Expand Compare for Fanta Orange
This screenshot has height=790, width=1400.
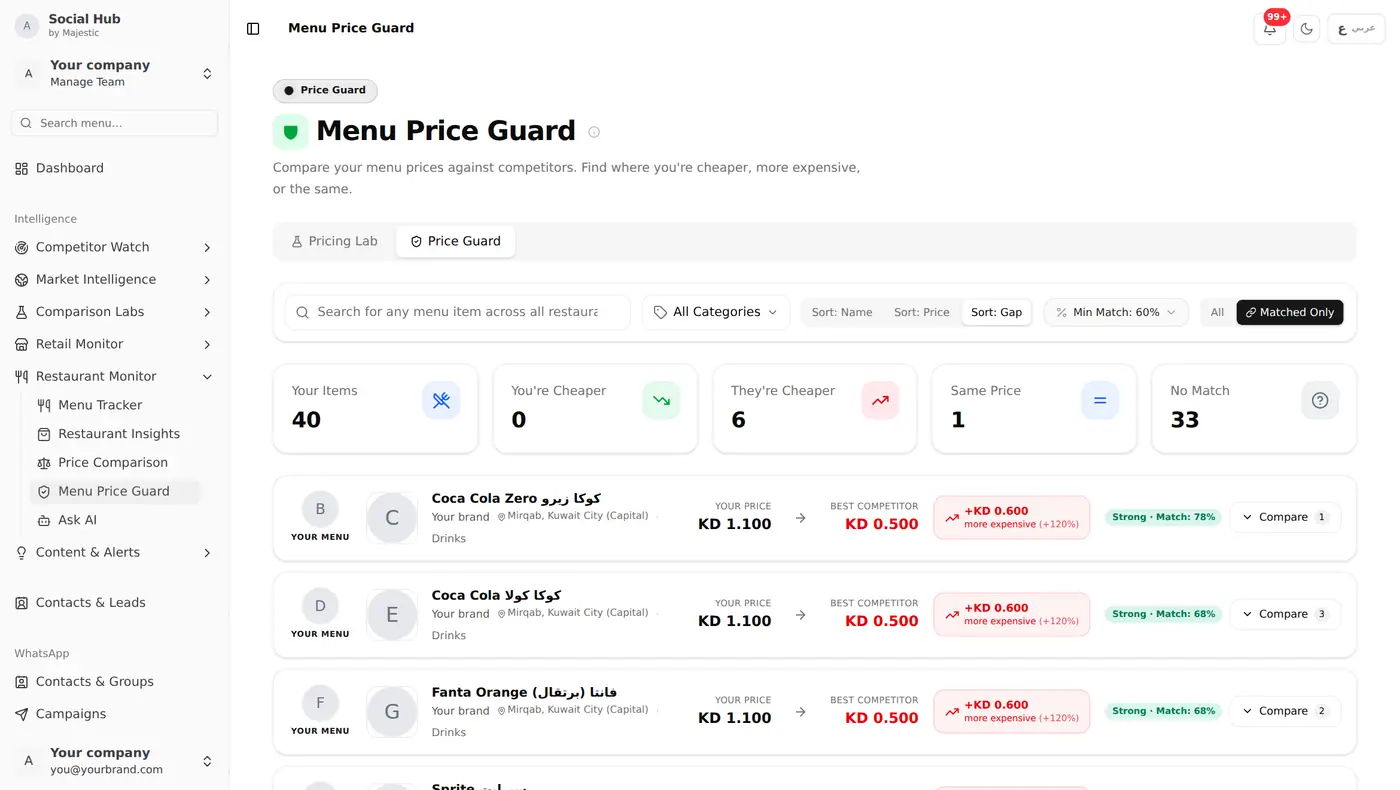(1285, 711)
